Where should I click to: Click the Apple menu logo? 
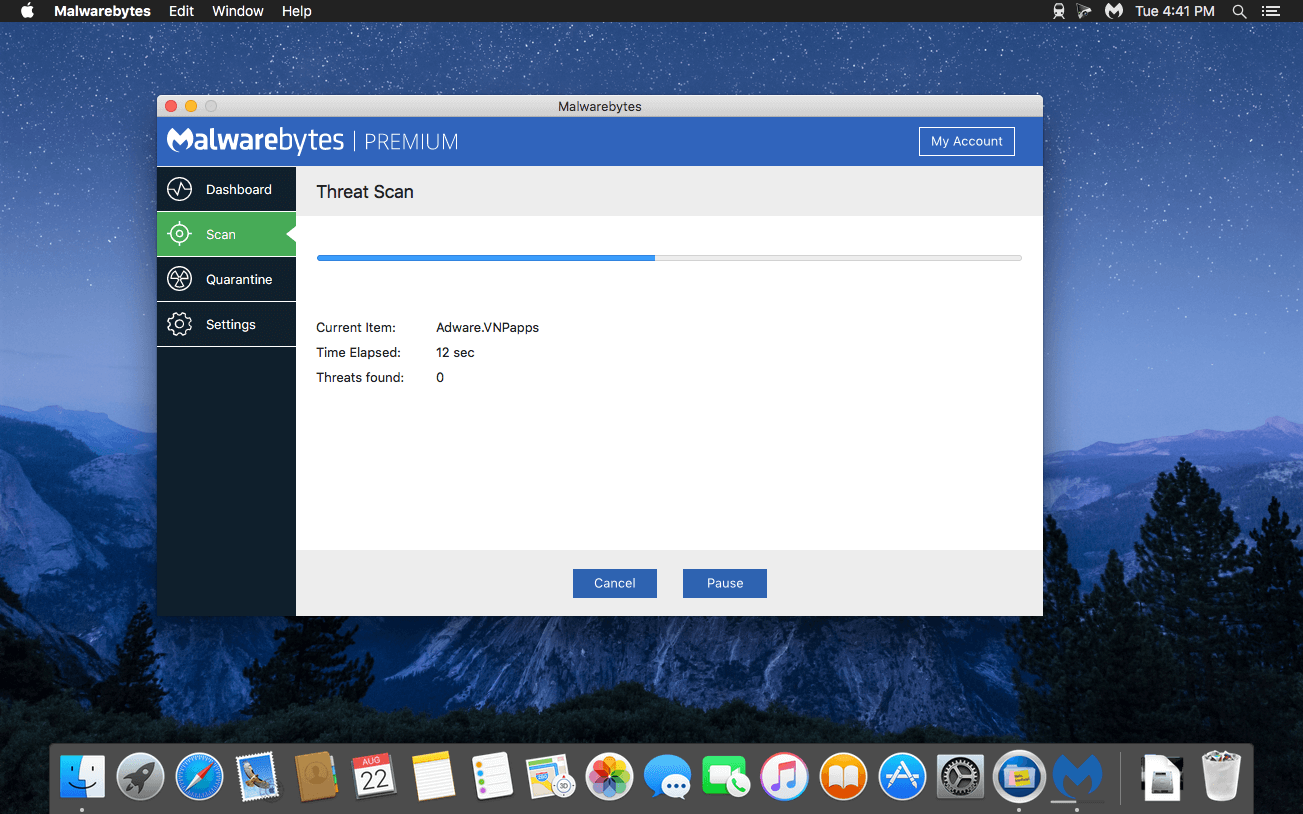point(27,11)
